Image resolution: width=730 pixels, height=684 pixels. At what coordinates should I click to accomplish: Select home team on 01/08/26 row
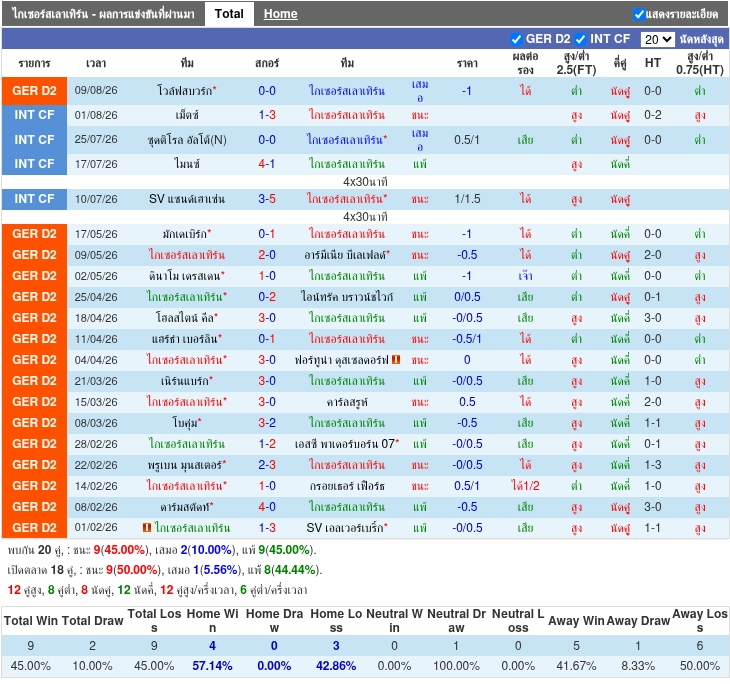pos(187,115)
